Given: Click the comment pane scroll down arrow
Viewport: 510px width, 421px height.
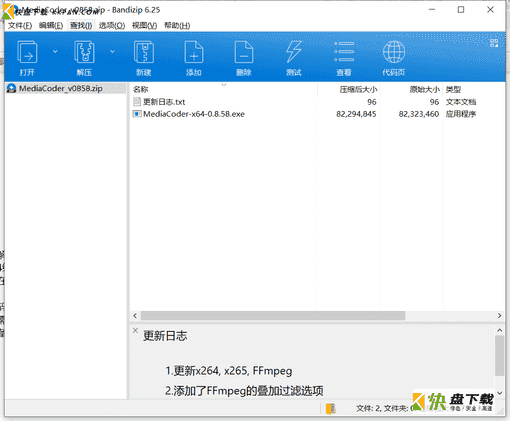Looking at the screenshot, I should tap(499, 393).
